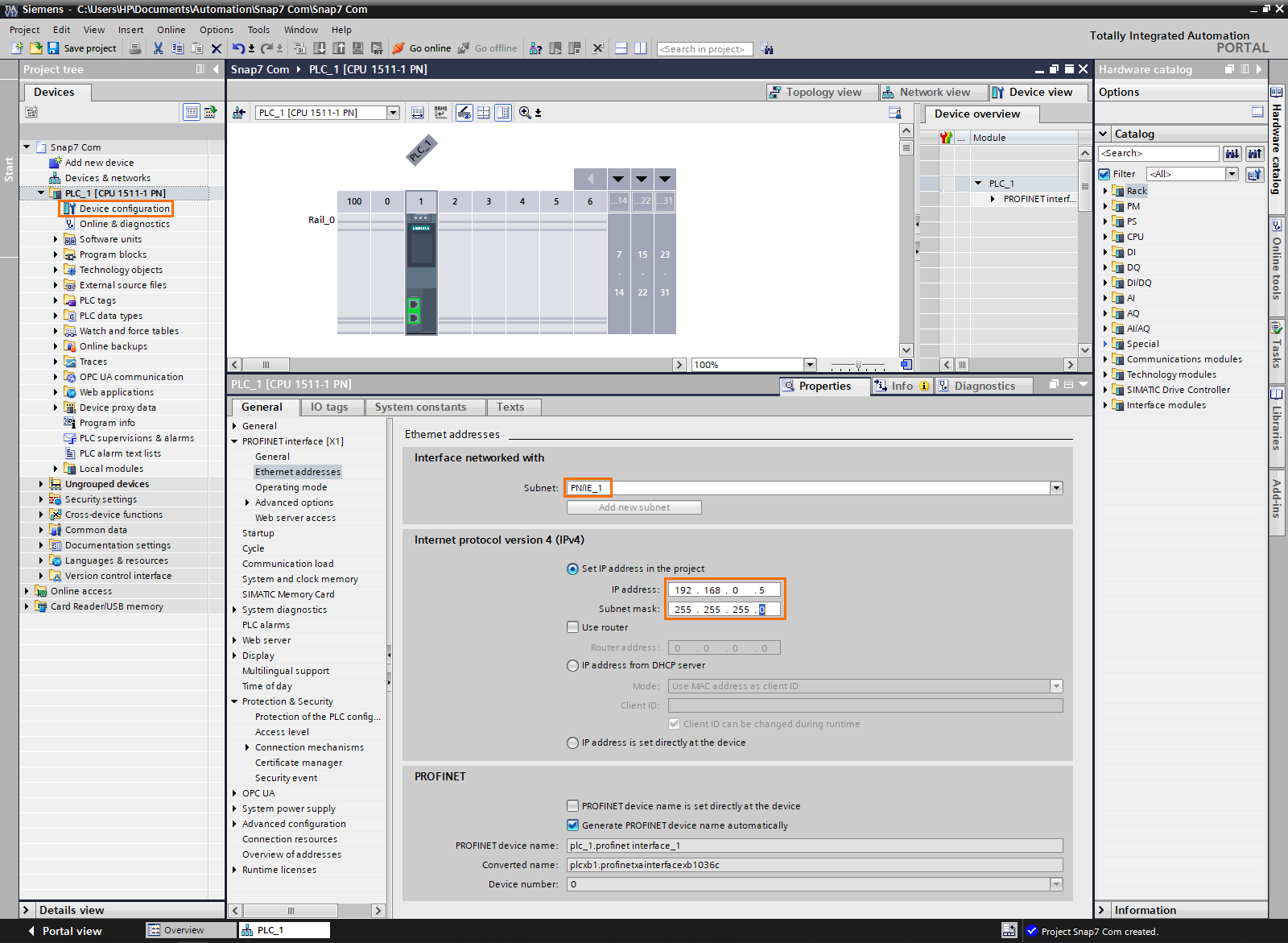The image size is (1288, 943).
Task: Open the PLC_1 [CPU 1511-1 PN] device selector
Action: [393, 112]
